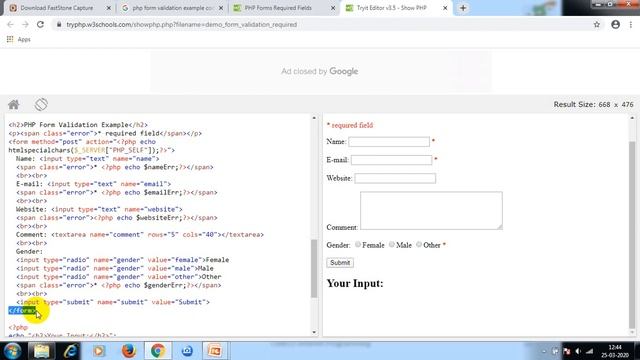Switch to Tryit Editor Show PHP tab
Image resolution: width=640 pixels, height=360 pixels.
tap(392, 8)
